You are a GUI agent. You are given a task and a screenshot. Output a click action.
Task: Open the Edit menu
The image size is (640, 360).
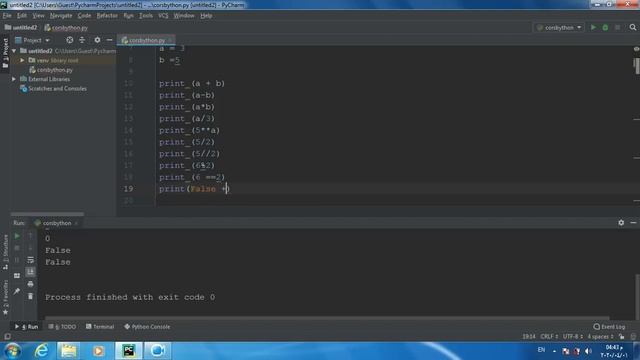point(22,16)
